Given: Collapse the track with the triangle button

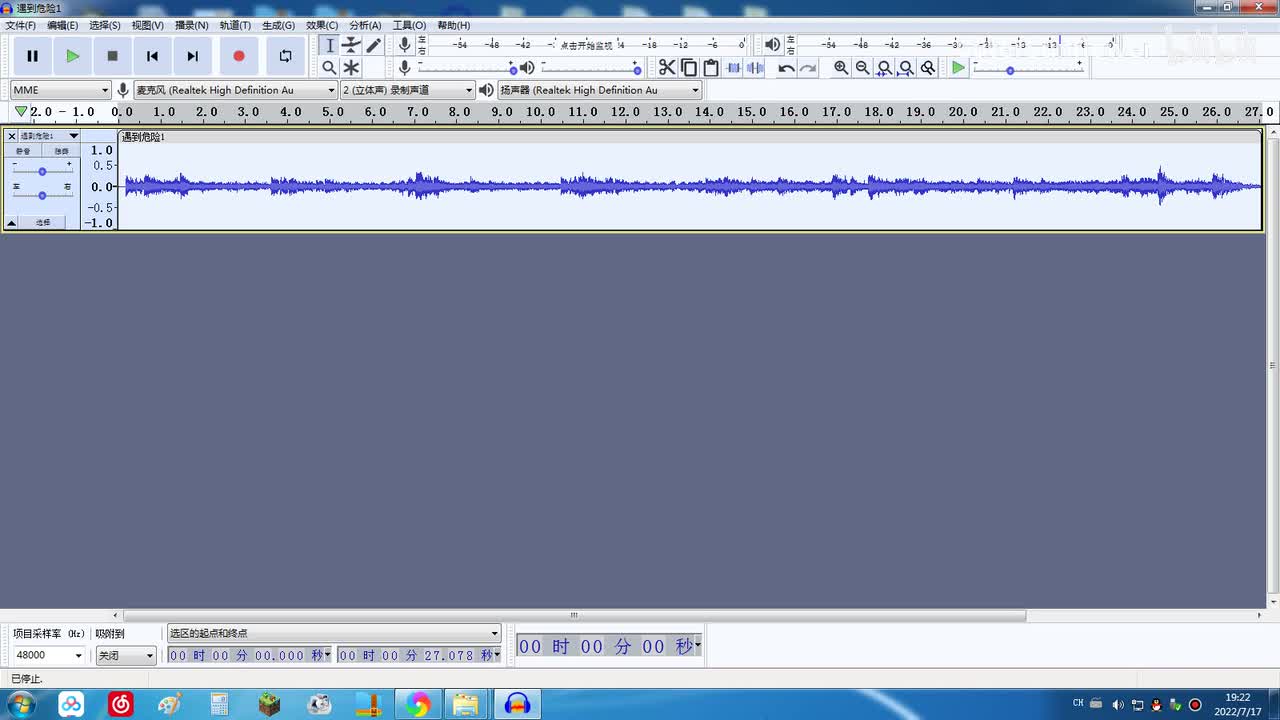Looking at the screenshot, I should (12, 222).
